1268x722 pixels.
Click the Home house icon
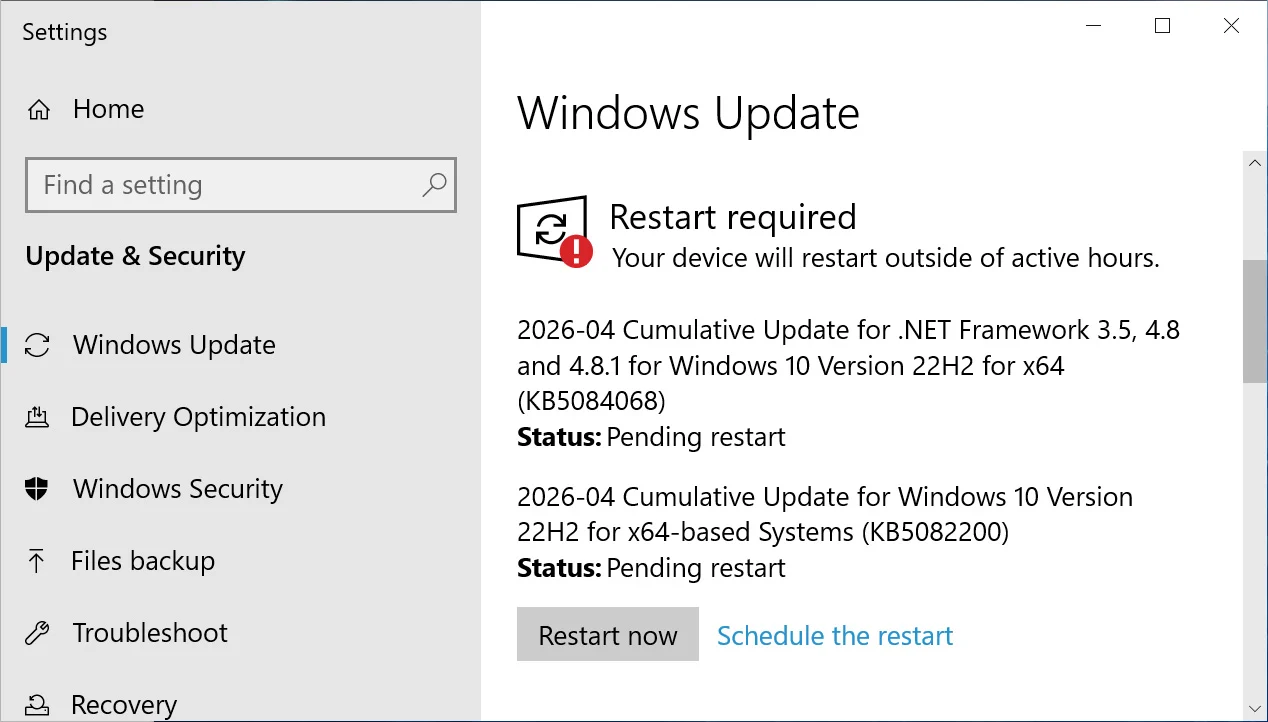point(37,109)
